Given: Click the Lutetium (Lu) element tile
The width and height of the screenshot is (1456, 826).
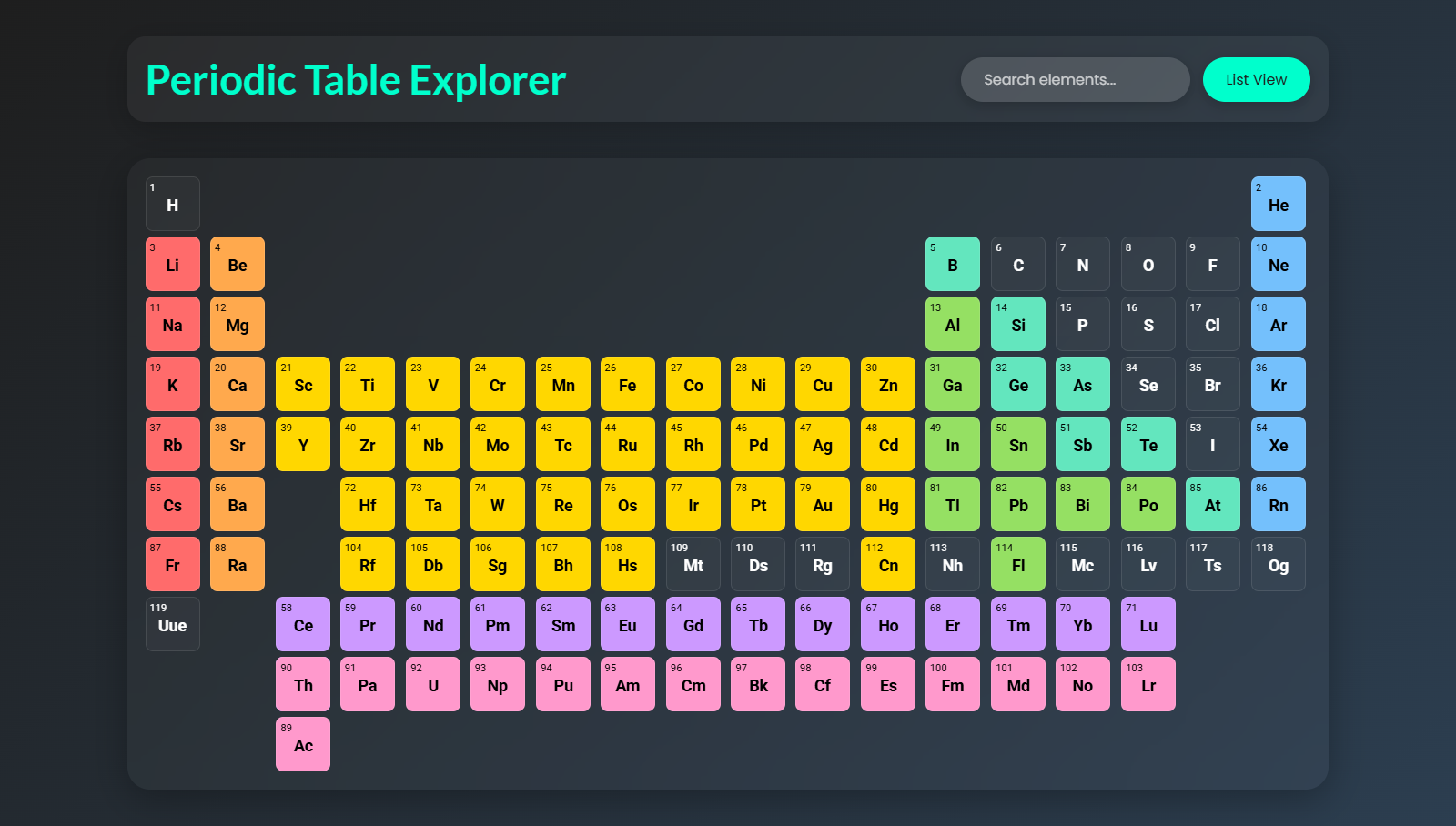Looking at the screenshot, I should coord(1148,624).
